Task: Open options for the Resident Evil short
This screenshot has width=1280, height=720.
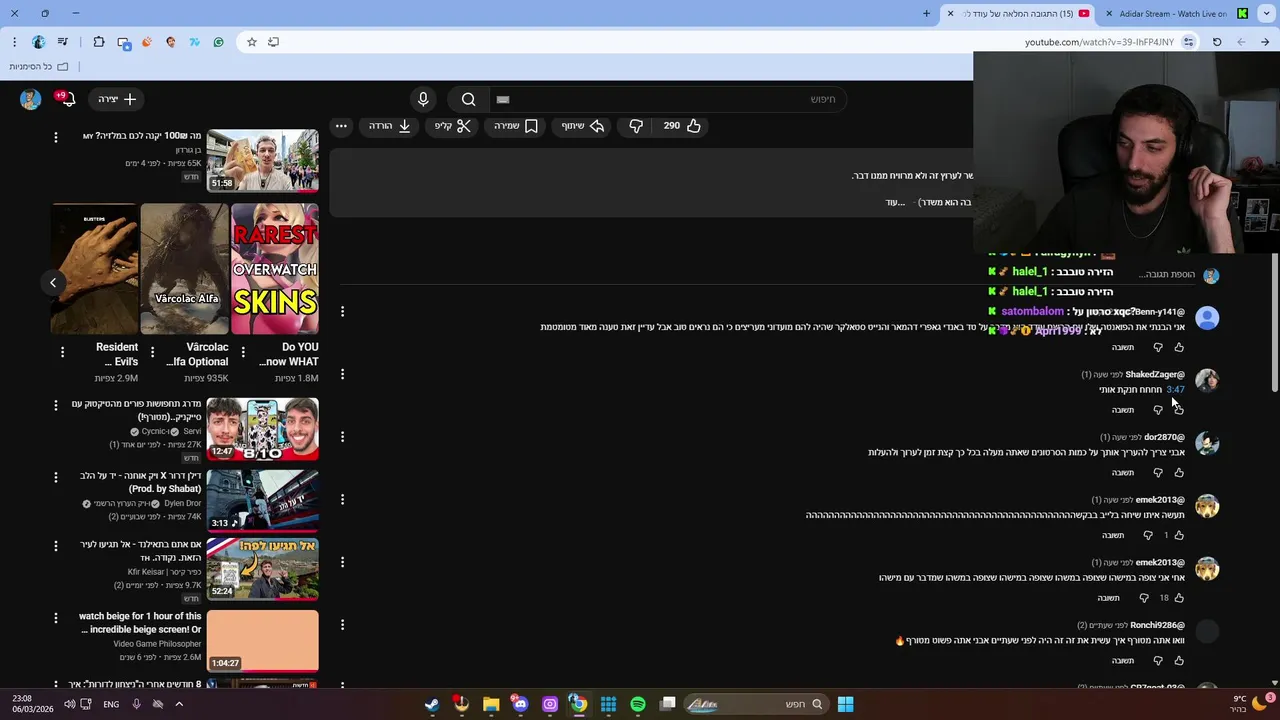Action: pos(62,352)
